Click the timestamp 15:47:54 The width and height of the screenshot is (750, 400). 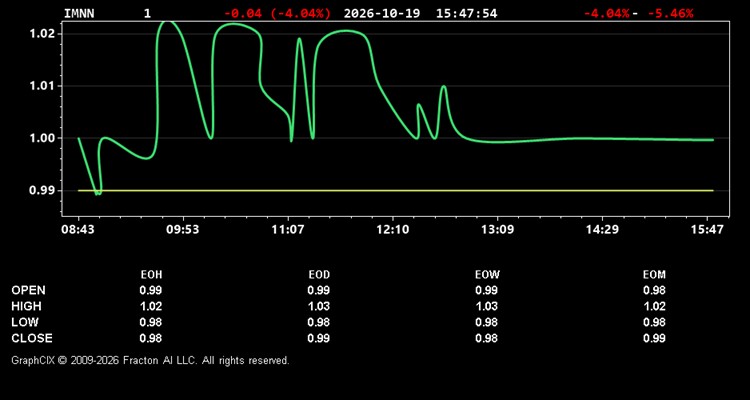[466, 13]
